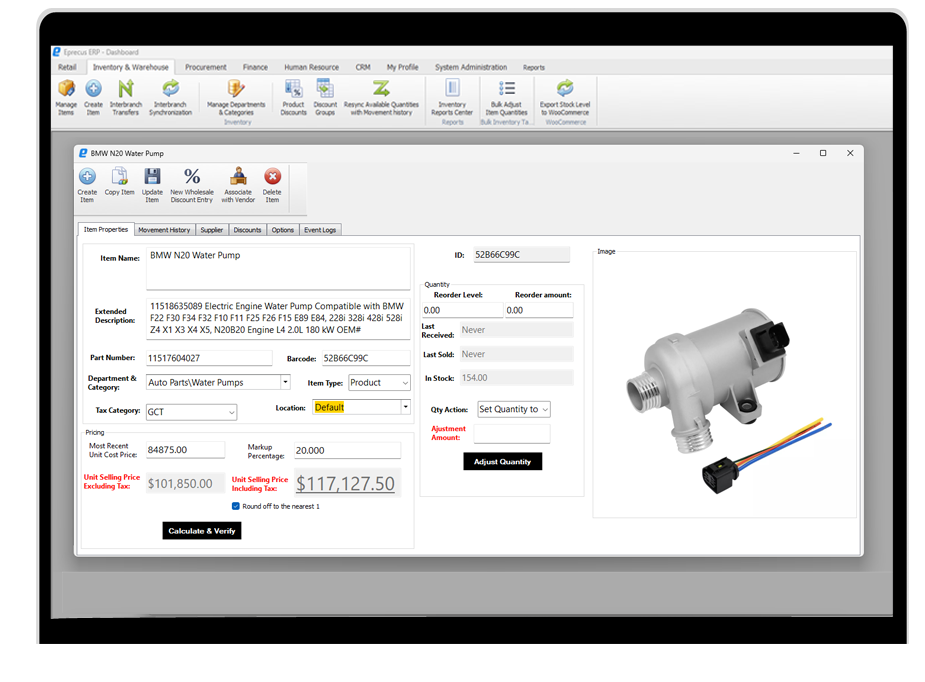Click Most Recent Unit Cost Price field

[x=185, y=450]
